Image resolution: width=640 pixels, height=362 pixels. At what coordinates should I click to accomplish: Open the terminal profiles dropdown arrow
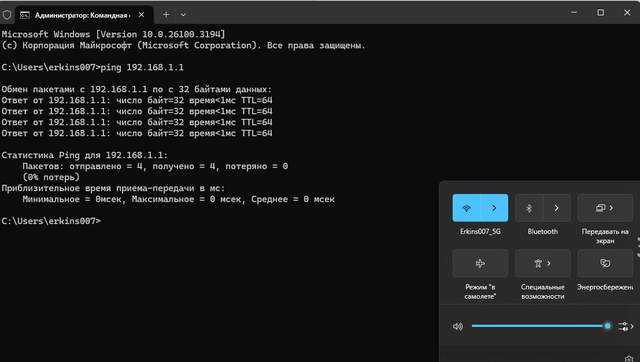click(x=183, y=15)
